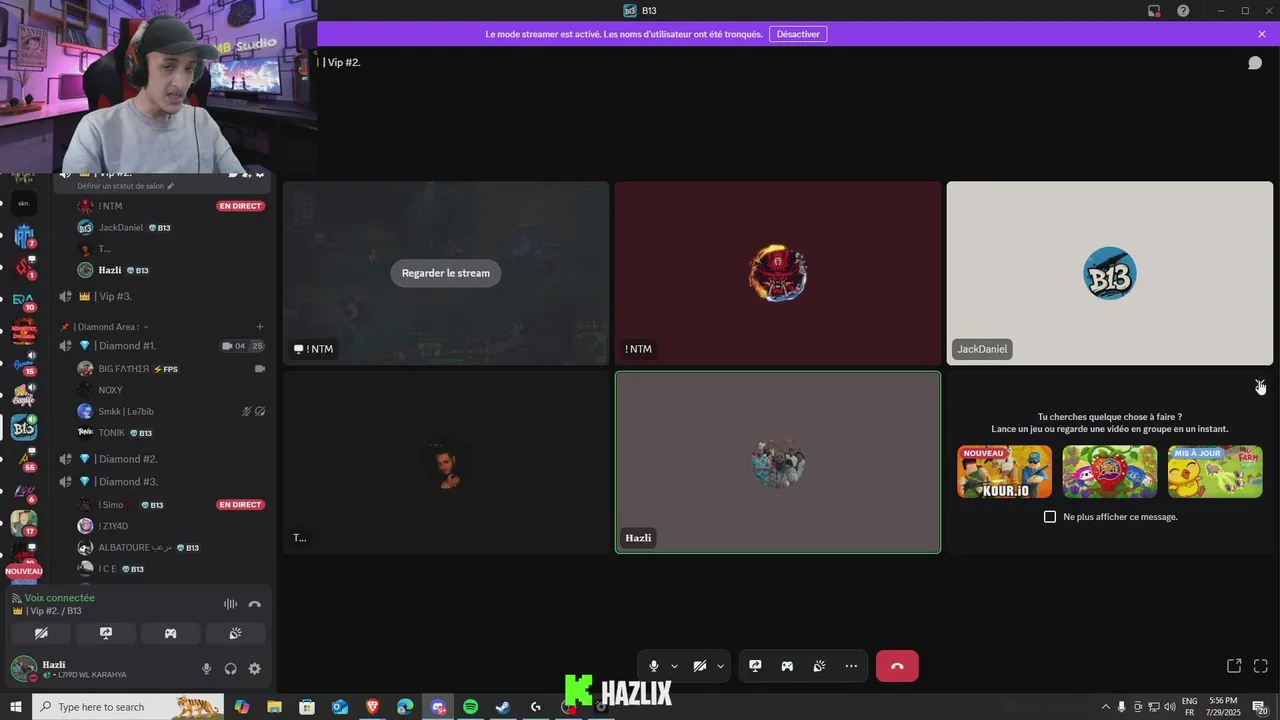Viewport: 1280px width, 720px height.
Task: Open microphone options arrow in call bar
Action: click(x=674, y=666)
